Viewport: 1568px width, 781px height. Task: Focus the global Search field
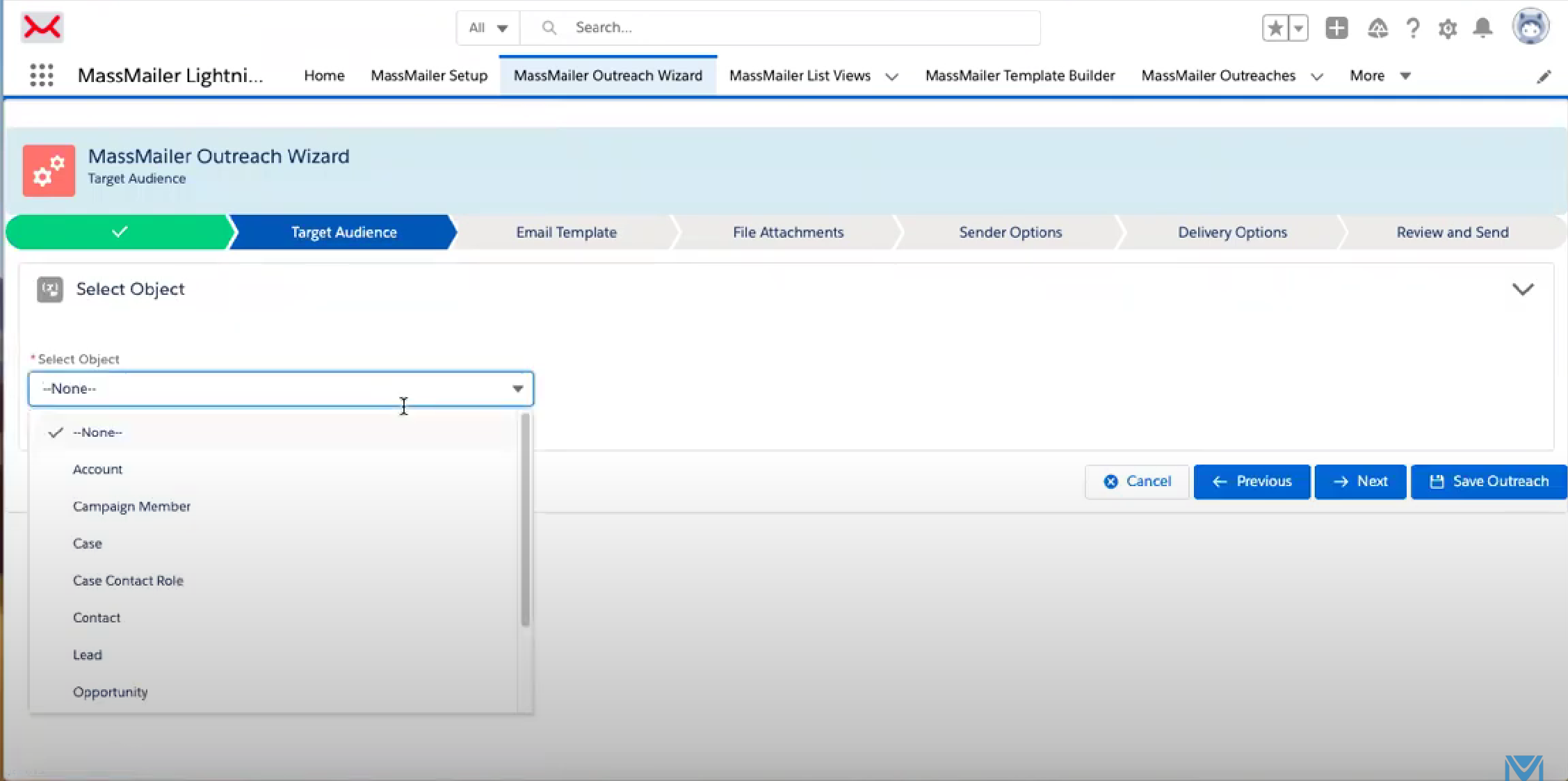(780, 28)
